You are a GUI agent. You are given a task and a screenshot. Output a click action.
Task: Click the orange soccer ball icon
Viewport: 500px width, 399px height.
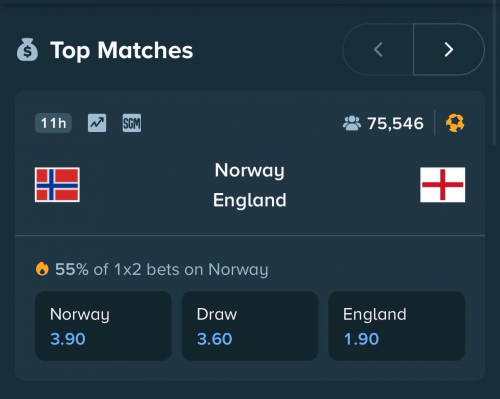coord(455,123)
